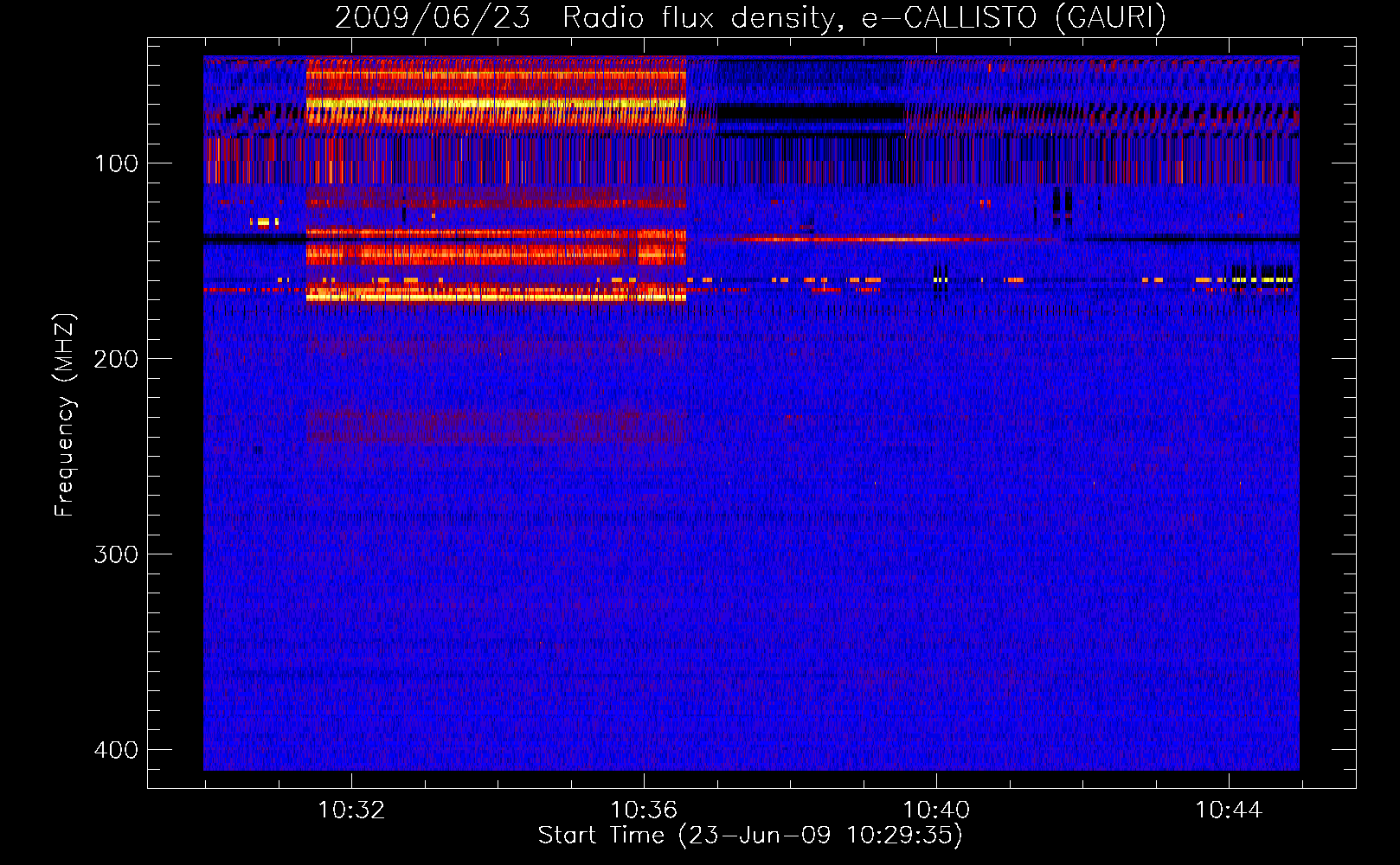Click the 'Frequency (MHZ)' axis label

[65, 414]
